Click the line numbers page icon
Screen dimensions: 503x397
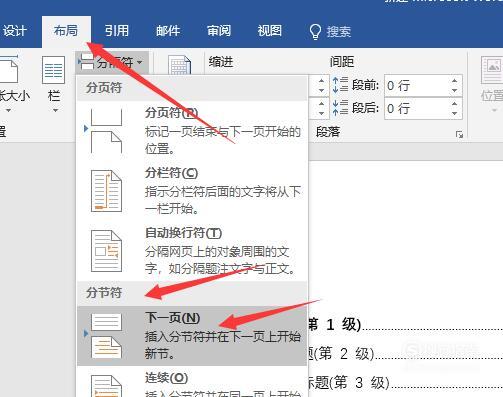point(179,65)
